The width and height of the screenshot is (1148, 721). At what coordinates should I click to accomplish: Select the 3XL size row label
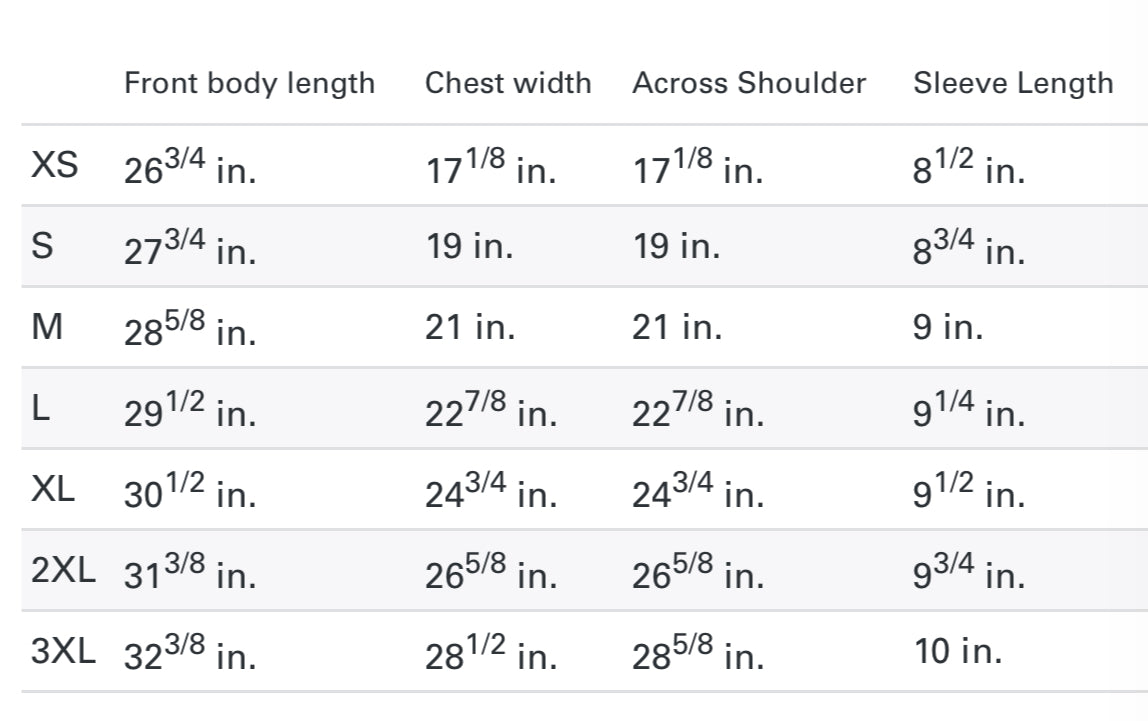(63, 652)
